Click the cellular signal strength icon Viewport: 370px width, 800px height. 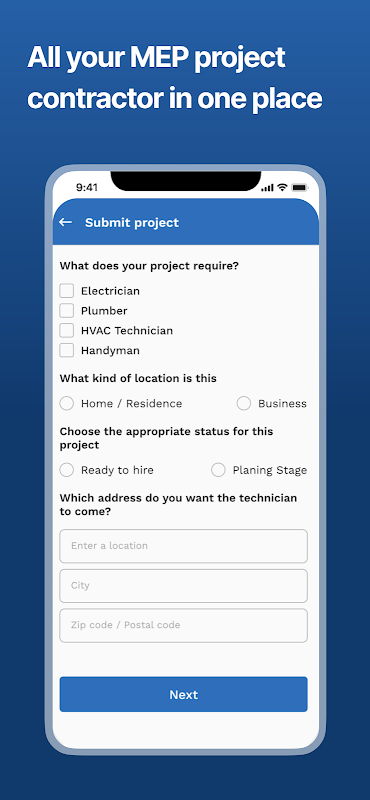click(x=267, y=188)
